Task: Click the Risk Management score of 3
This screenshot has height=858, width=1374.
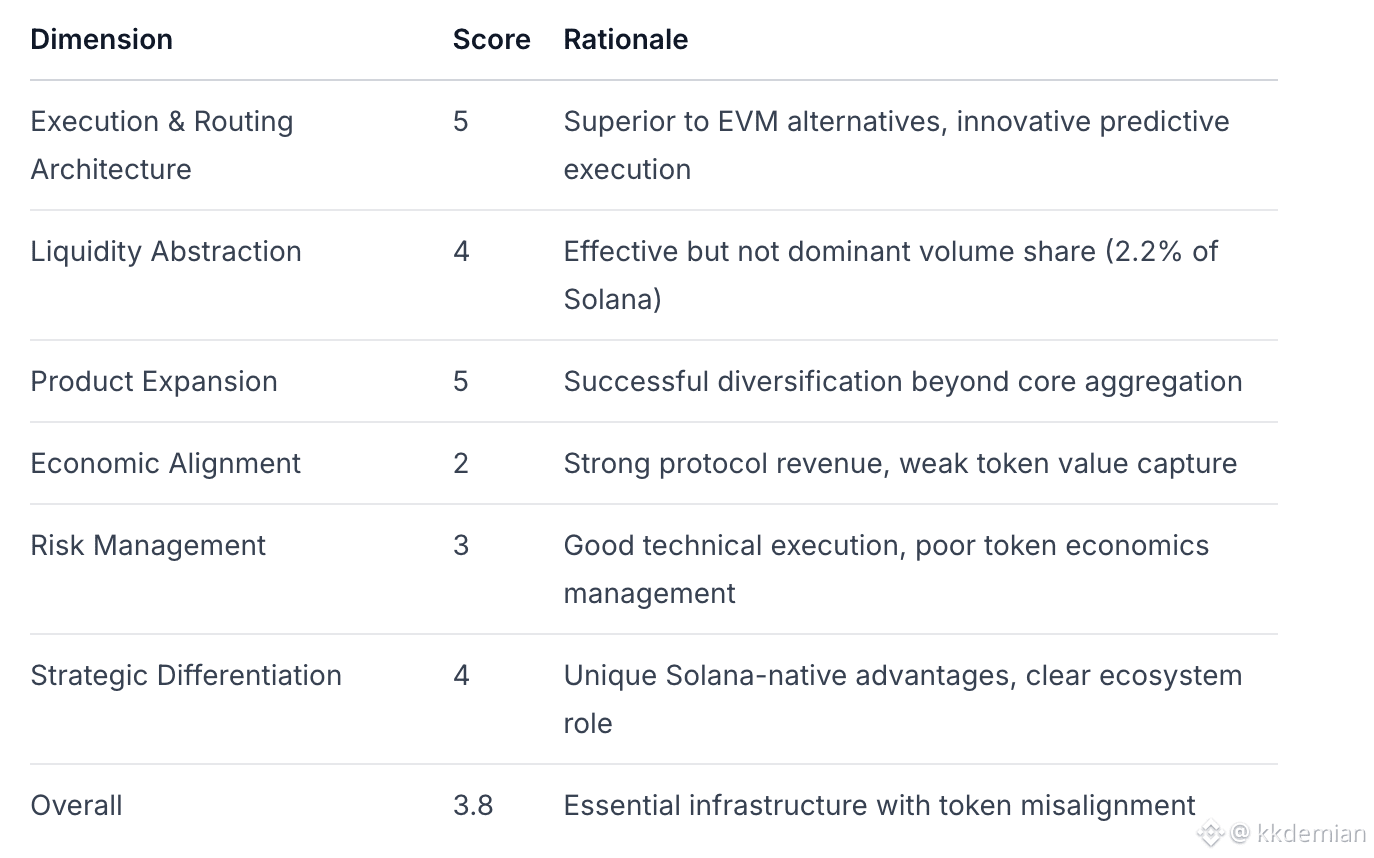Action: pyautogui.click(x=461, y=545)
